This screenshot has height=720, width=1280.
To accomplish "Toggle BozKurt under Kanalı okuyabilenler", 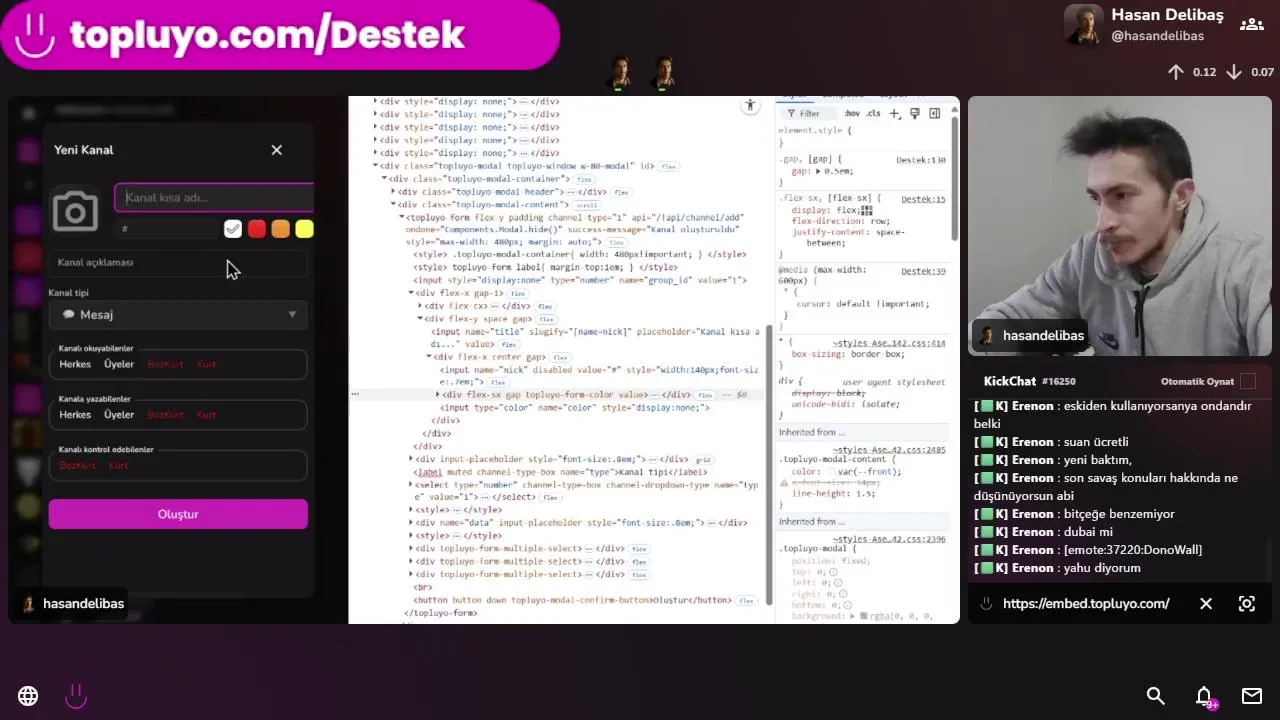I will click(165, 364).
